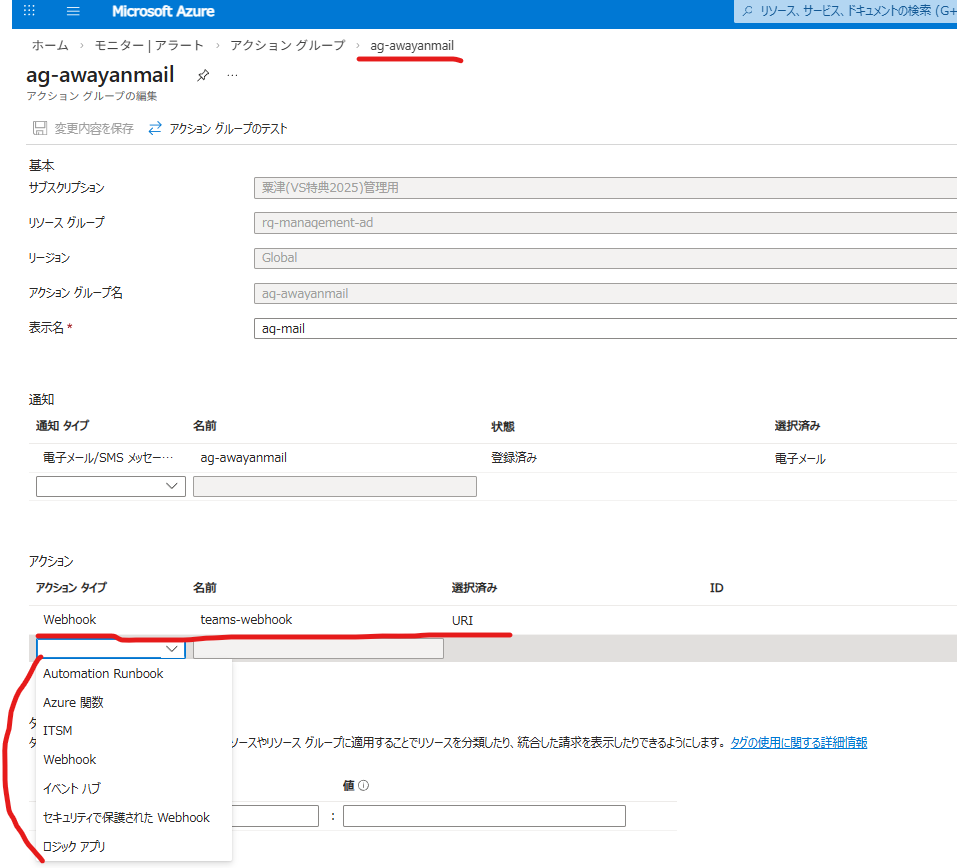Viewport: 957px width, 868px height.
Task: Click the empty action name field
Action: pos(318,648)
